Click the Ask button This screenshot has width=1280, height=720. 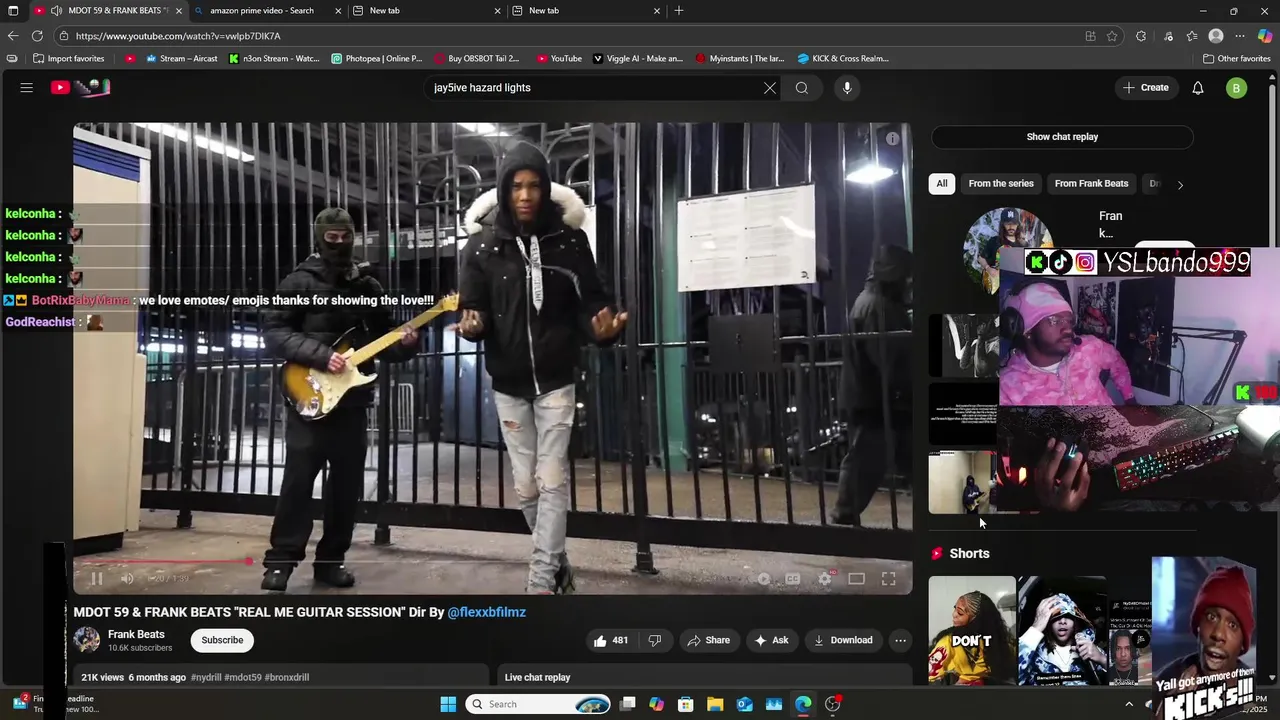pyautogui.click(x=771, y=640)
